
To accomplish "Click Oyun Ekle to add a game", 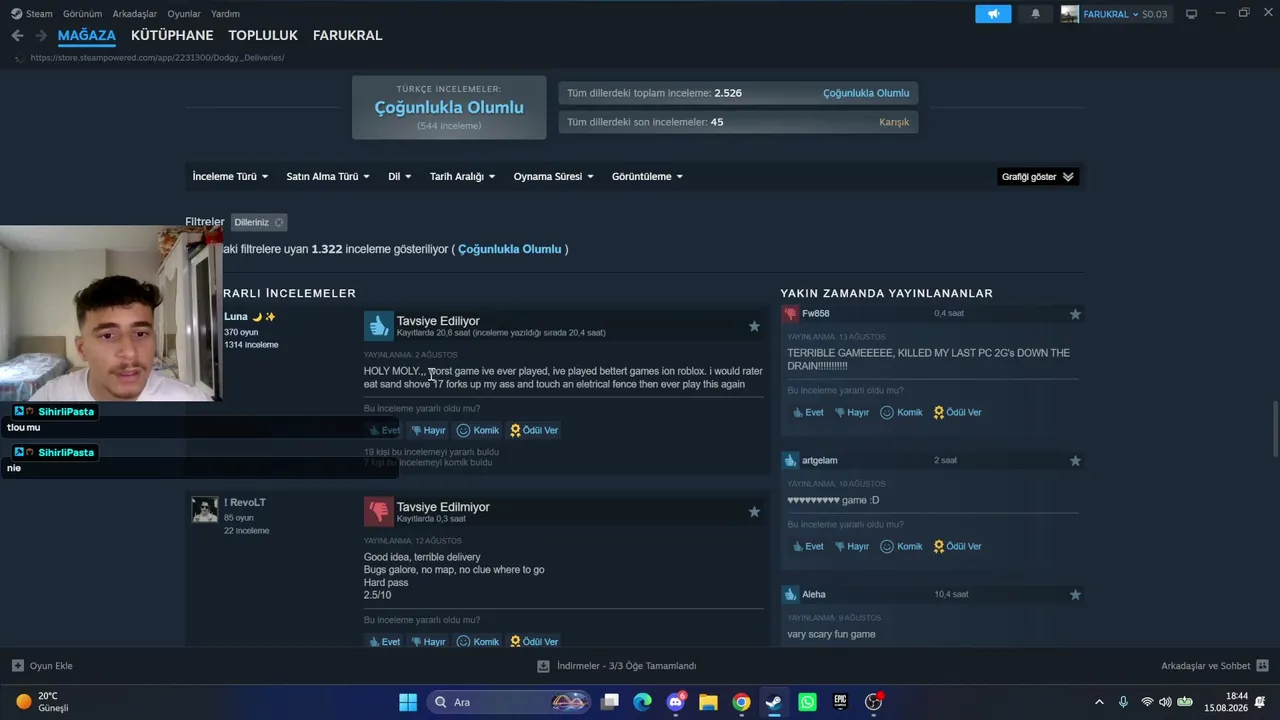I will 42,666.
